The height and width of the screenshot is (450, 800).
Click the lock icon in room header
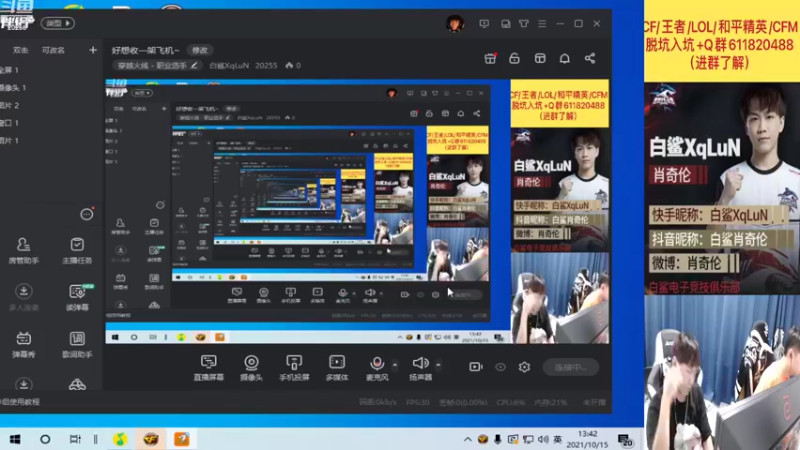pos(514,58)
